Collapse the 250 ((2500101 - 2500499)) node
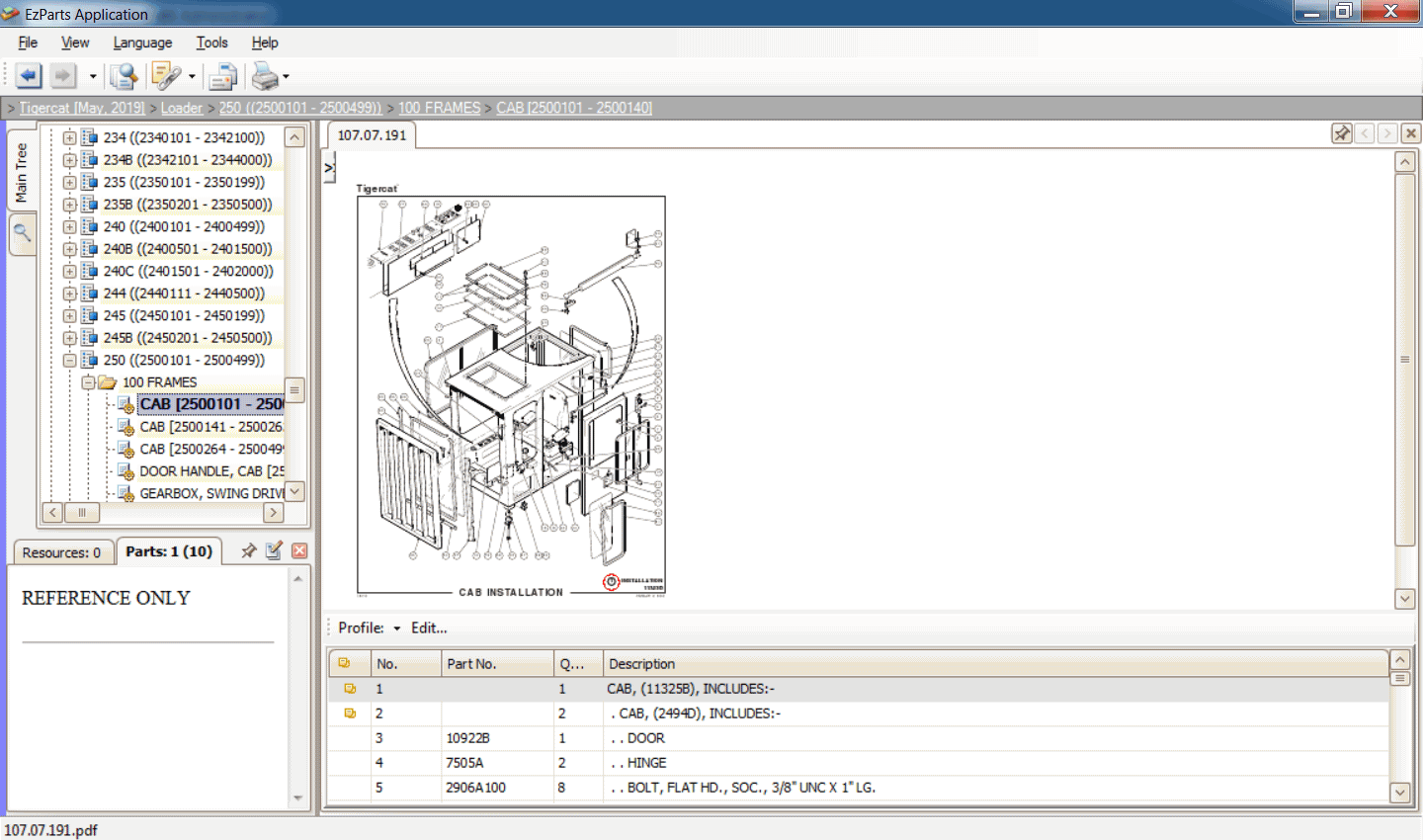 (x=69, y=360)
